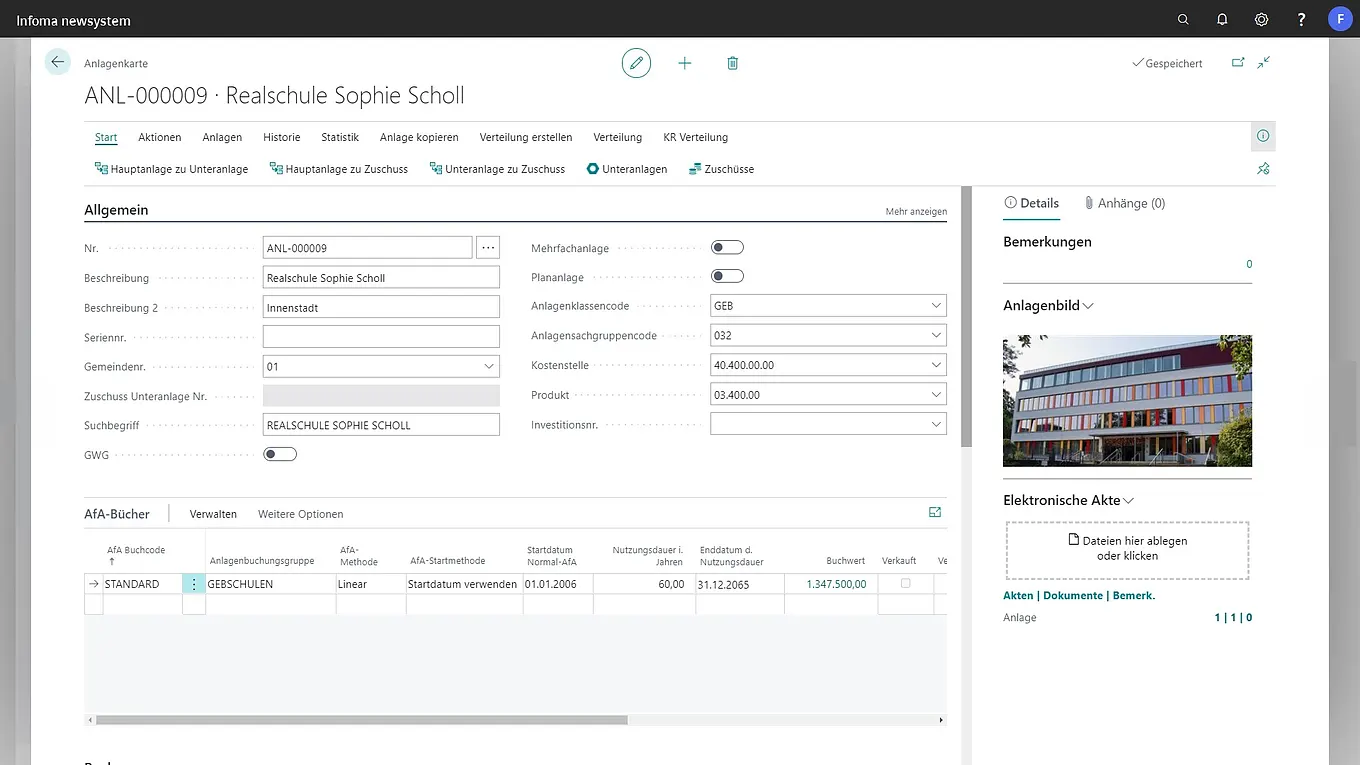Screen dimensions: 1360x765
Task: Open the Anlagenklassencode dropdown
Action: [935, 306]
